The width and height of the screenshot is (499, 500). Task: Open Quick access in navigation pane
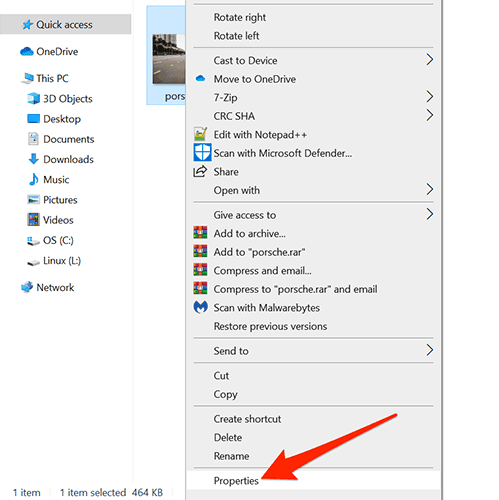point(65,24)
